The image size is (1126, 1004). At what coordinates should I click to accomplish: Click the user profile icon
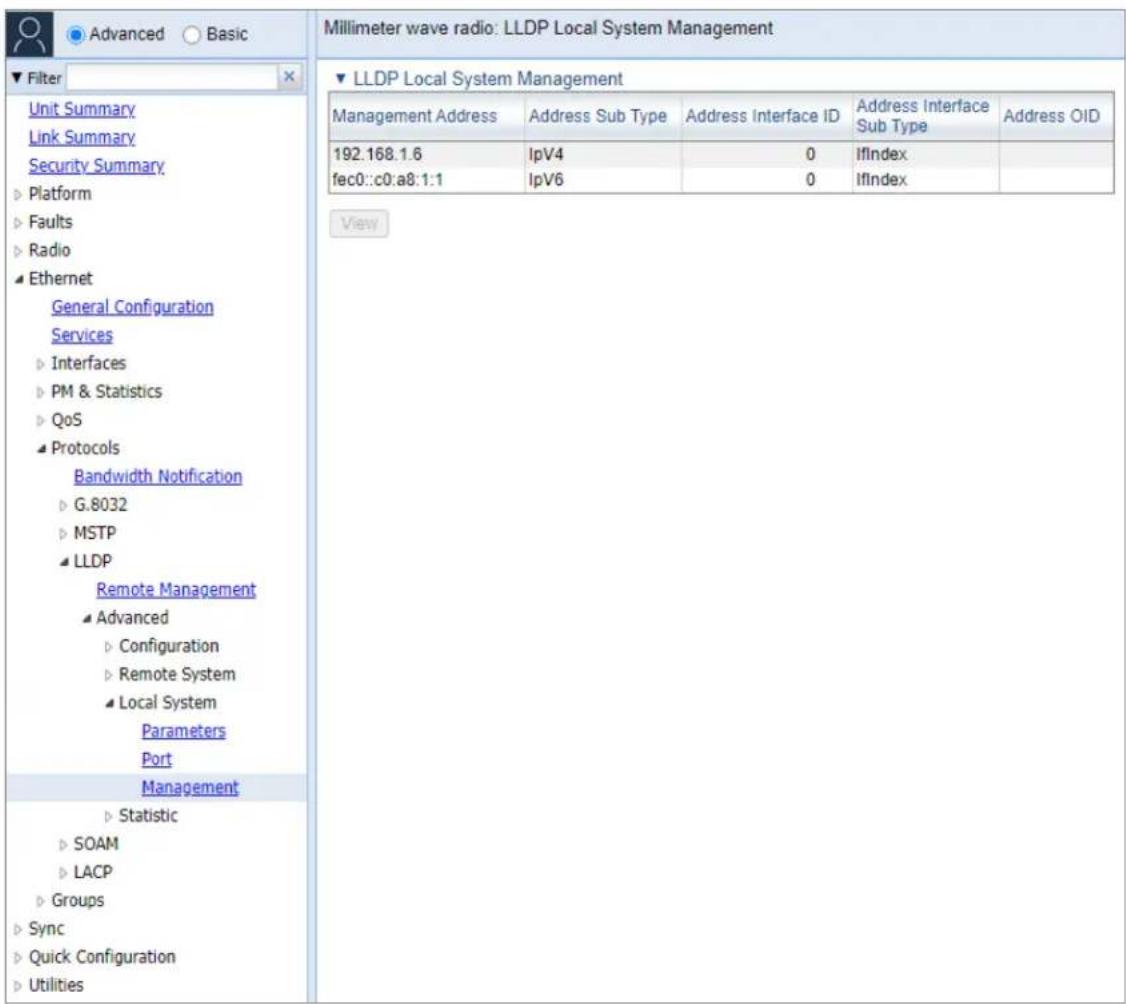pyautogui.click(x=29, y=34)
